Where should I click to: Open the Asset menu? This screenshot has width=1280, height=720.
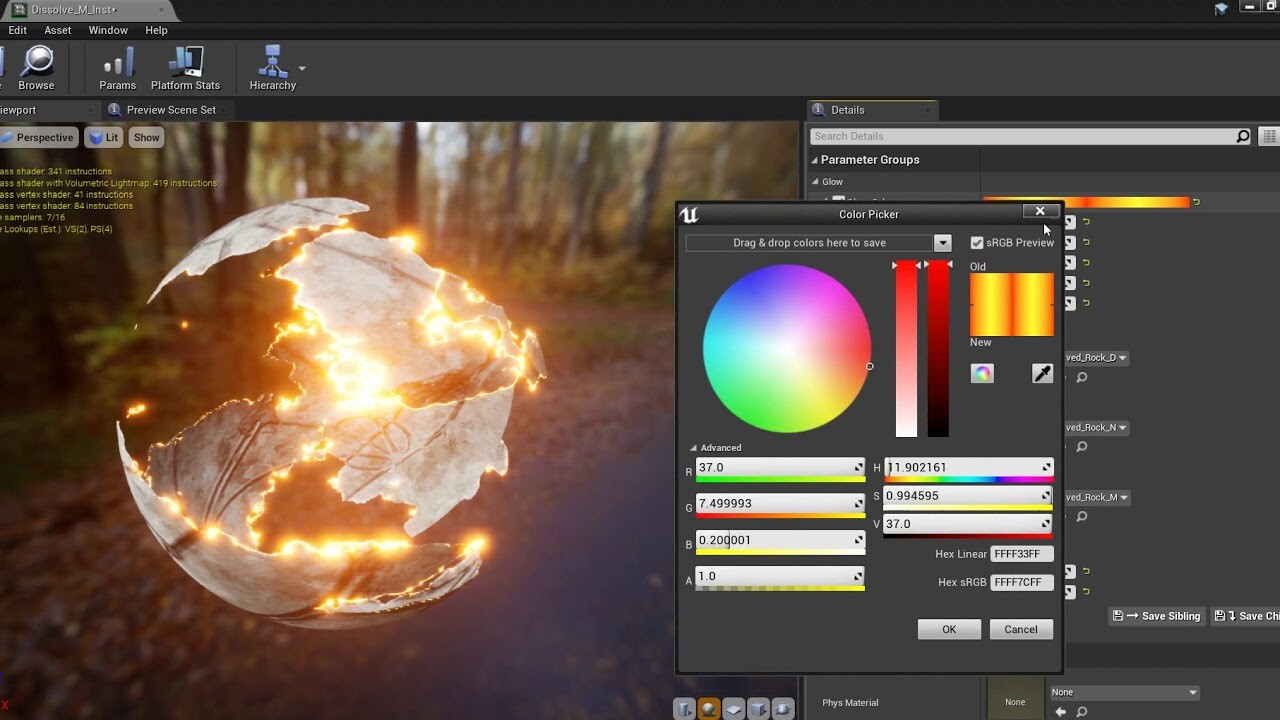[57, 30]
